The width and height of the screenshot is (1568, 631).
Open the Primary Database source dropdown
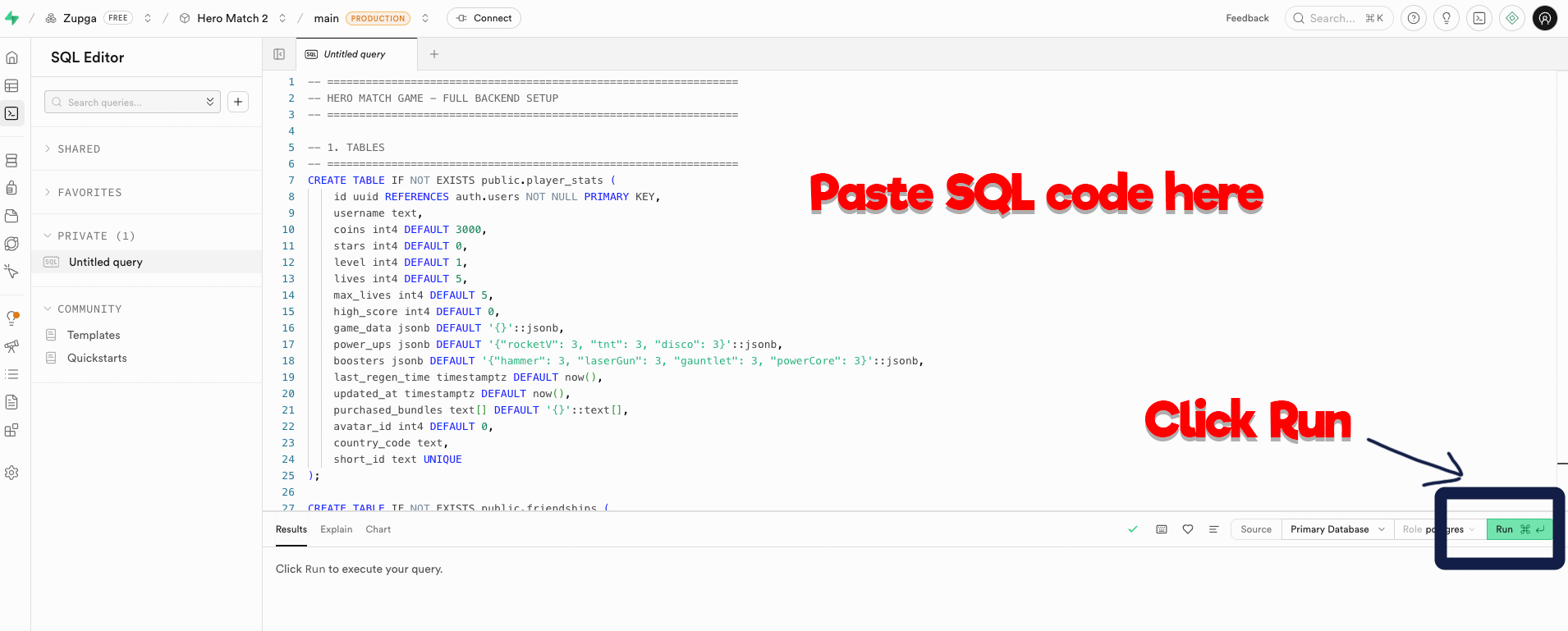pyautogui.click(x=1337, y=529)
